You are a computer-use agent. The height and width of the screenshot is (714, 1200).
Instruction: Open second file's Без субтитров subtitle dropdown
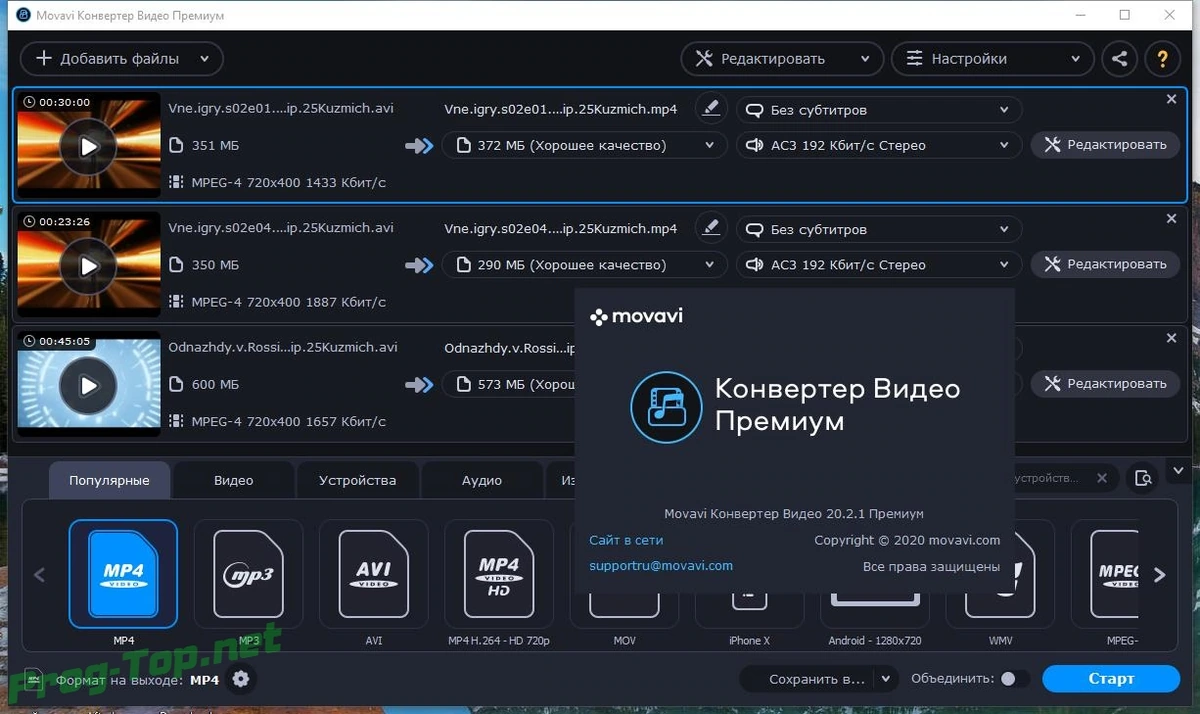(880, 229)
